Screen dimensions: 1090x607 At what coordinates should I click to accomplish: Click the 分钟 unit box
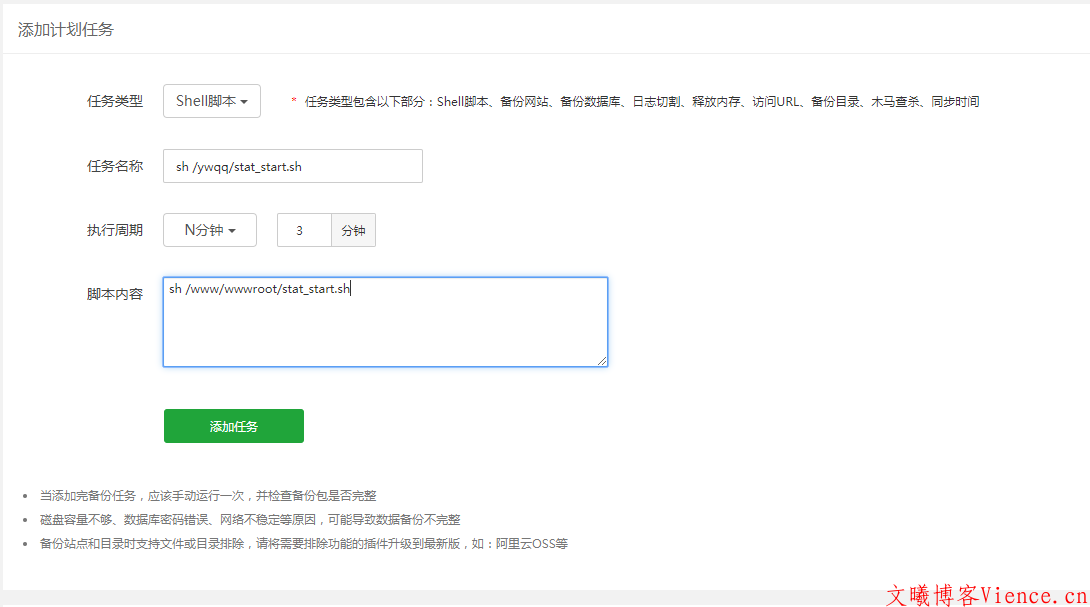pyautogui.click(x=353, y=230)
